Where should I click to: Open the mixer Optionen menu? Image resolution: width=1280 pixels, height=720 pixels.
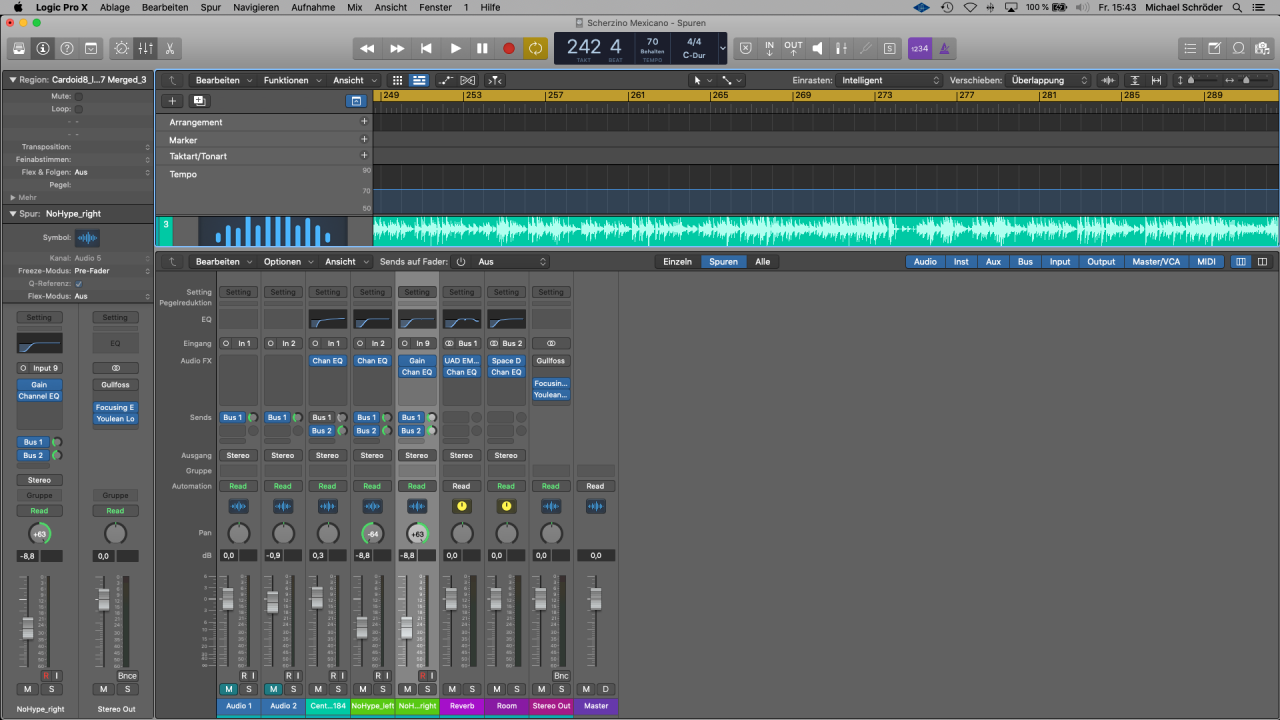286,262
